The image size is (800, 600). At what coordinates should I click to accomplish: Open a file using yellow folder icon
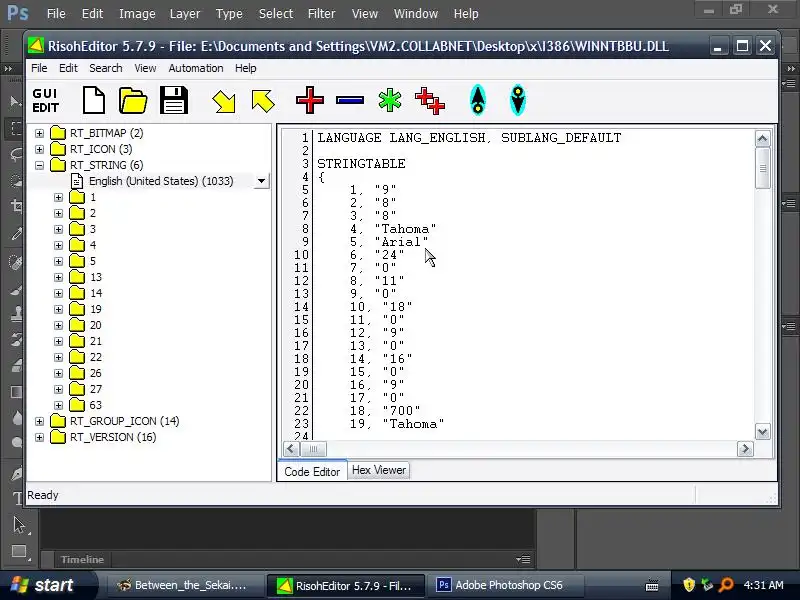point(133,100)
